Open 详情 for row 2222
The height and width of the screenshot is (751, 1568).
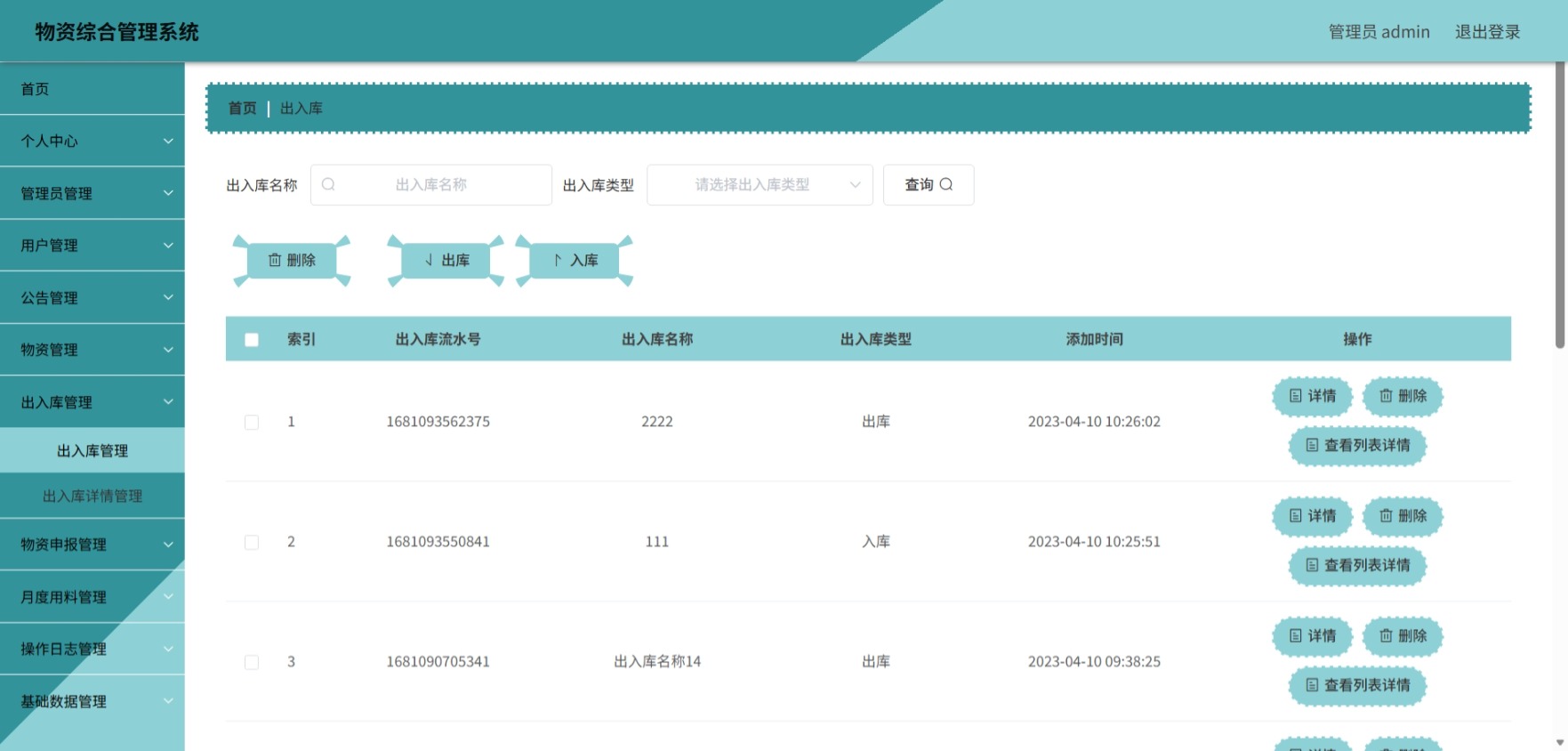[1312, 396]
